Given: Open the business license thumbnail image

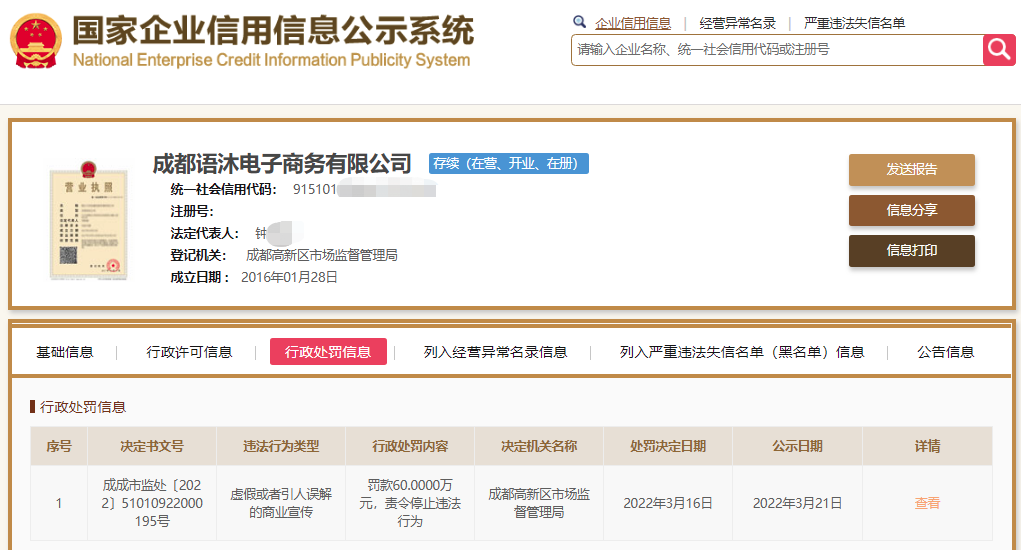Looking at the screenshot, I should click(85, 224).
